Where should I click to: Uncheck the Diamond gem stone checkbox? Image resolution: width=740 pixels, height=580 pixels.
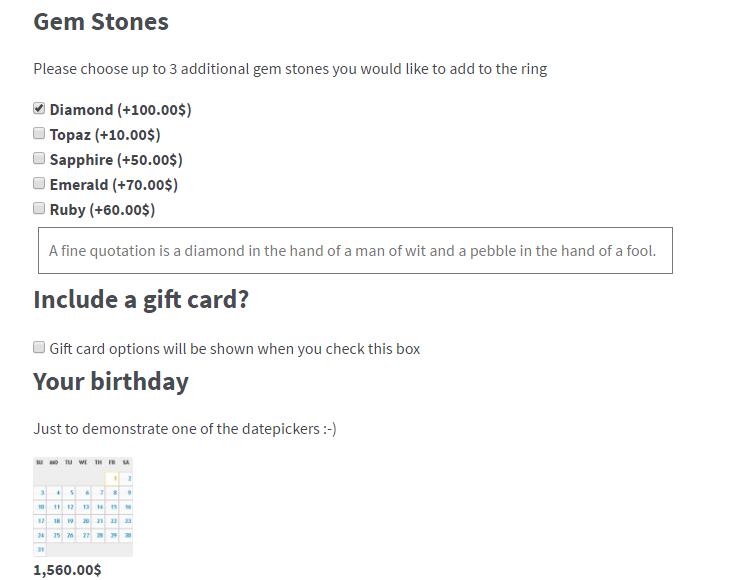coord(39,109)
